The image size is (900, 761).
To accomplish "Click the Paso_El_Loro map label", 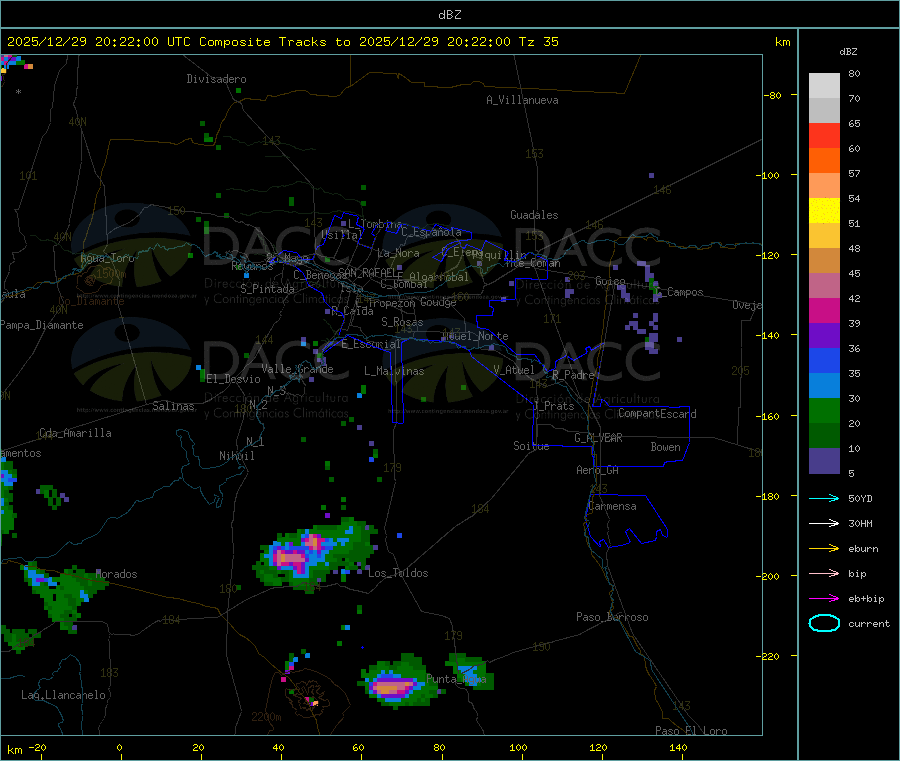I will tap(691, 731).
